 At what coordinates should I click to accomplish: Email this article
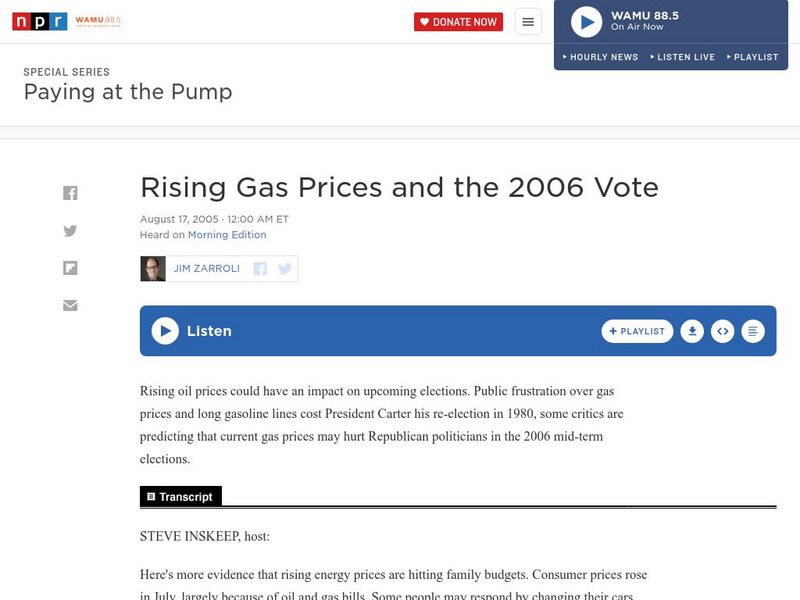(x=70, y=305)
